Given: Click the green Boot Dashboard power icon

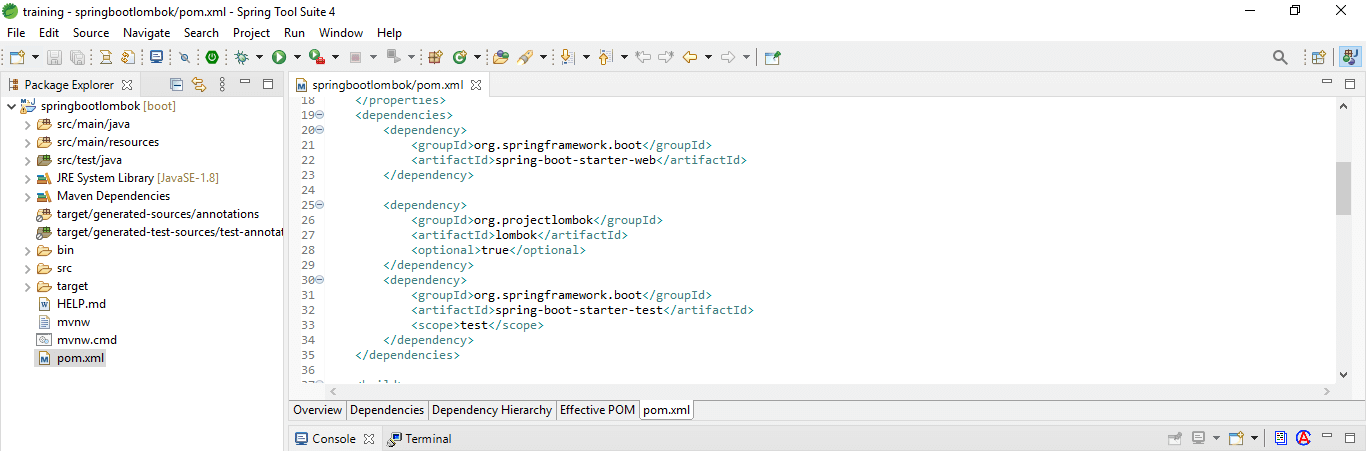Looking at the screenshot, I should [x=212, y=57].
